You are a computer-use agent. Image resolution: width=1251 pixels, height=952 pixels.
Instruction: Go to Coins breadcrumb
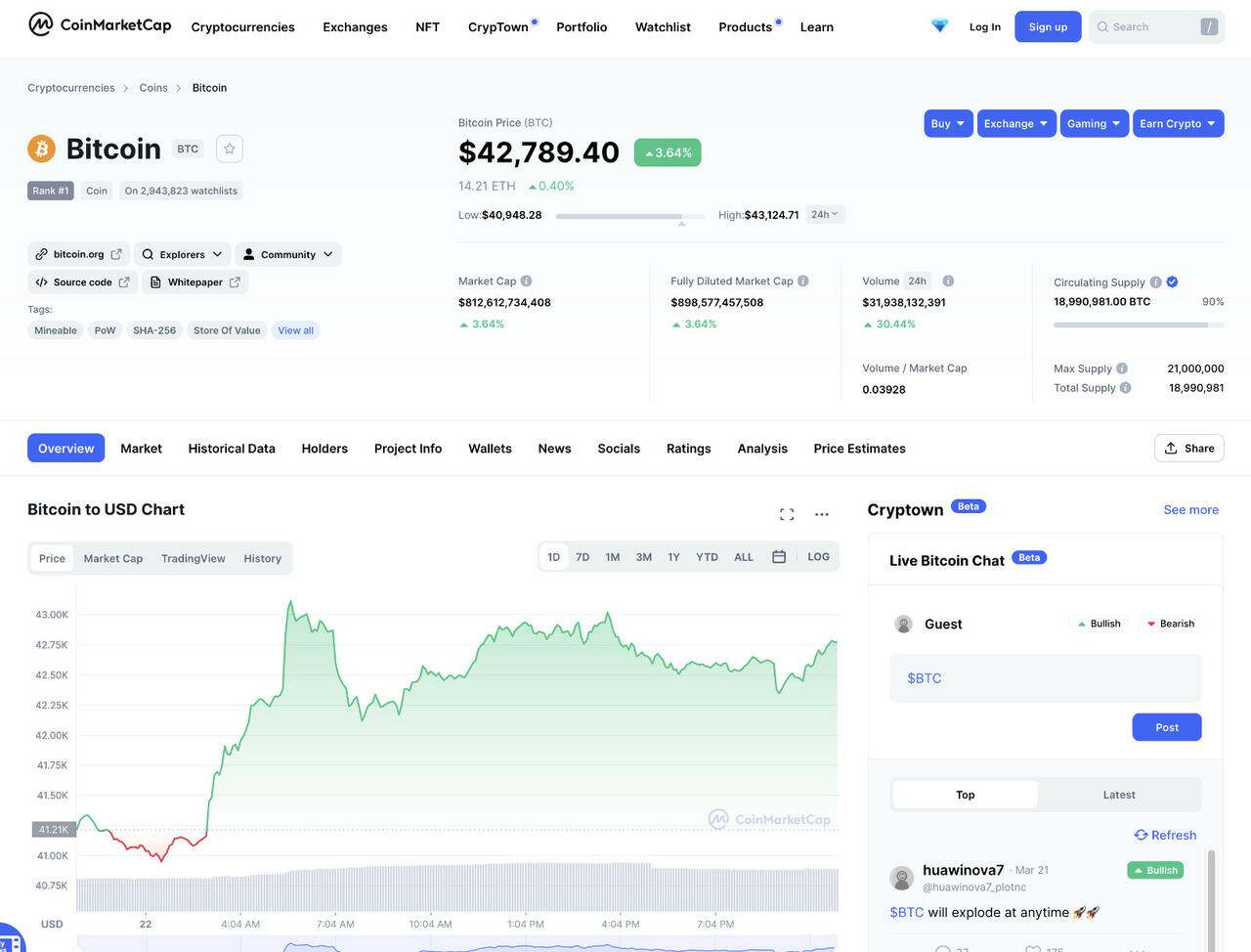click(153, 88)
